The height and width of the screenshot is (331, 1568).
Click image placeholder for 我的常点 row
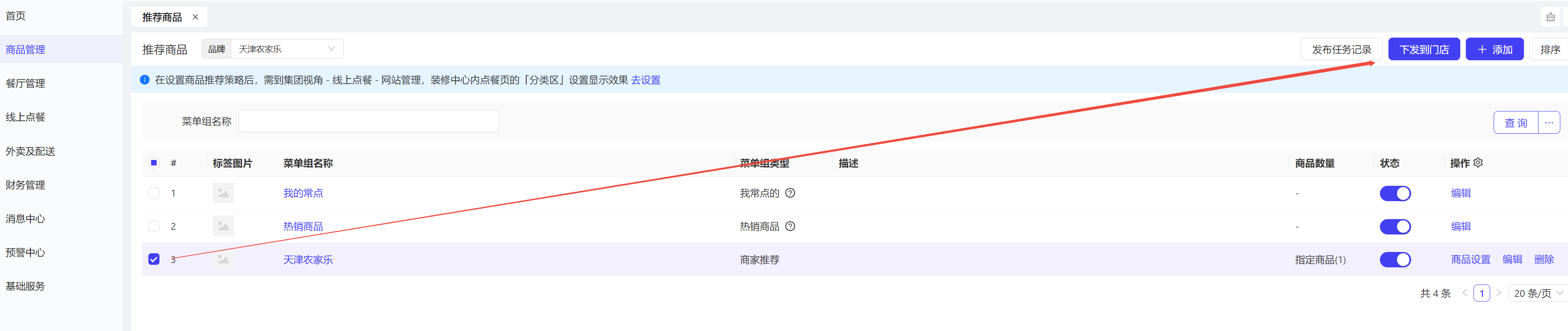(224, 193)
